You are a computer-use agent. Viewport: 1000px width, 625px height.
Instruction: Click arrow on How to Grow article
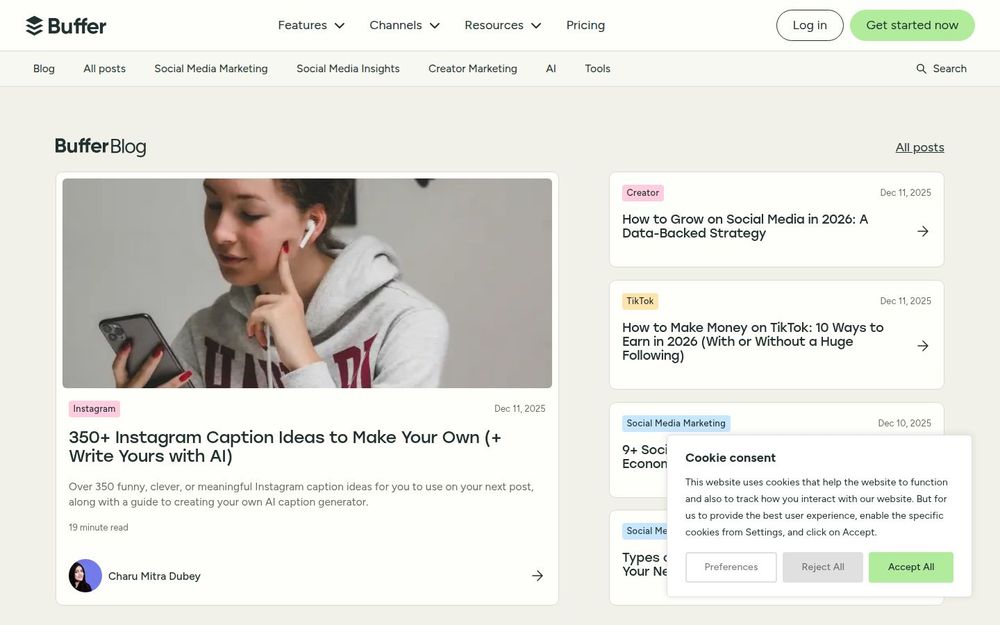[x=923, y=232]
